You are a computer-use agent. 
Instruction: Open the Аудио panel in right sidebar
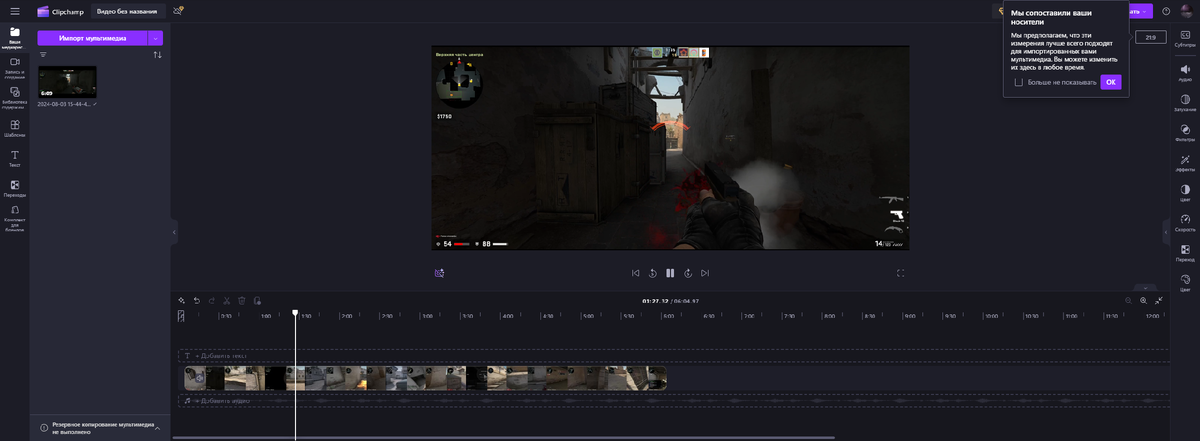pyautogui.click(x=1185, y=72)
